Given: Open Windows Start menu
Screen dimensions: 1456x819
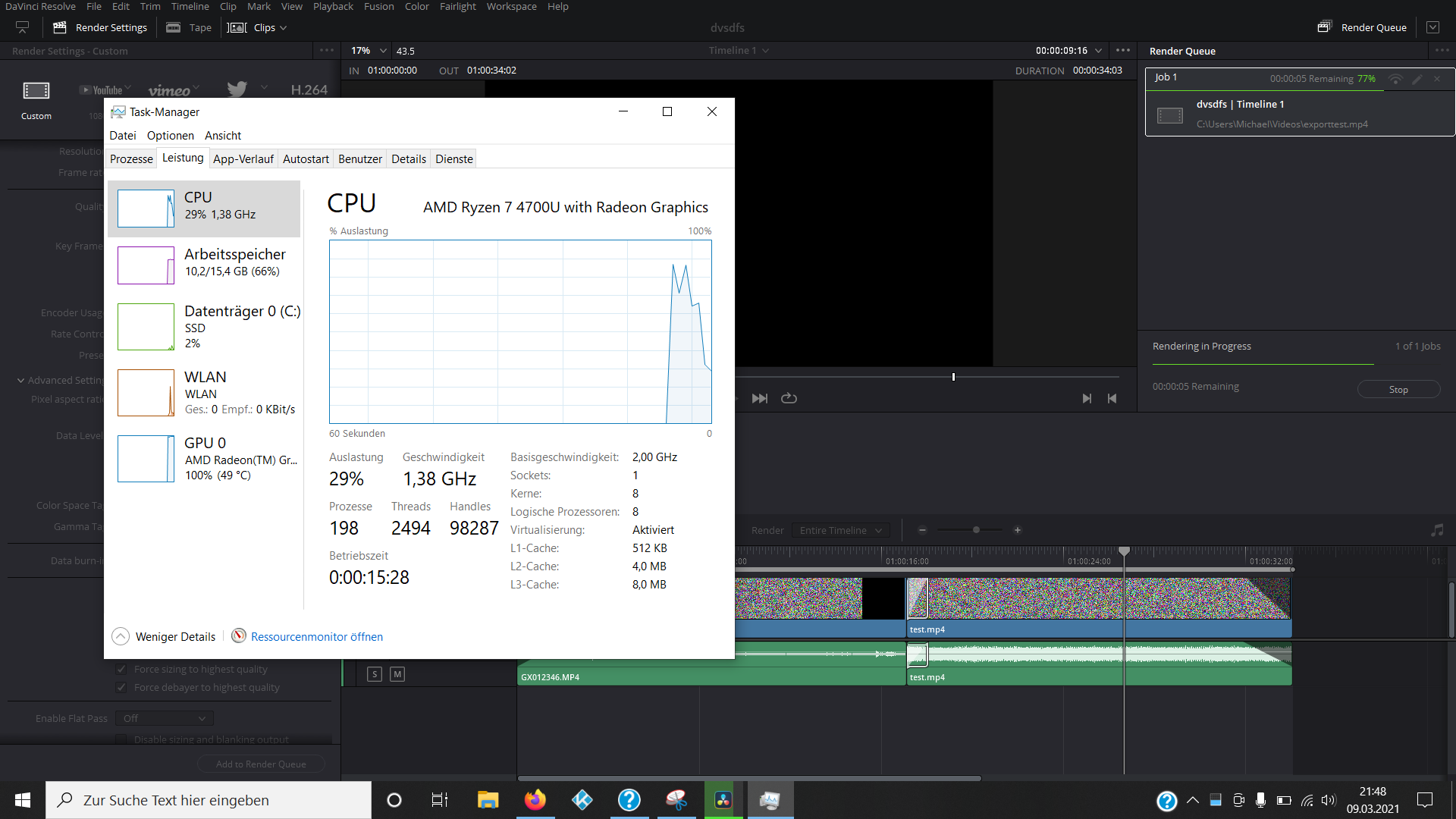Looking at the screenshot, I should 23,800.
